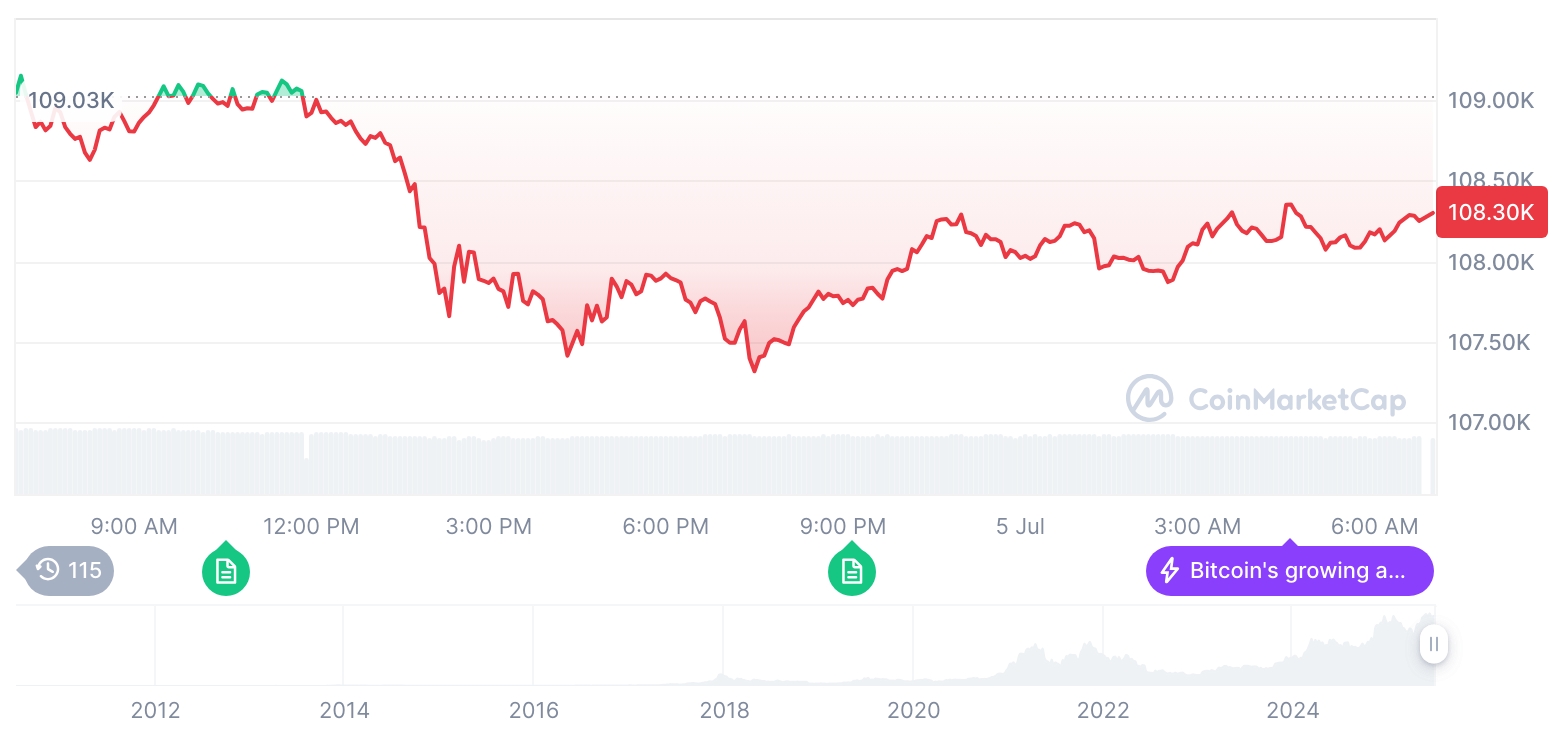
Task: Pick 2024 on the overview timeline
Action: (x=1293, y=710)
